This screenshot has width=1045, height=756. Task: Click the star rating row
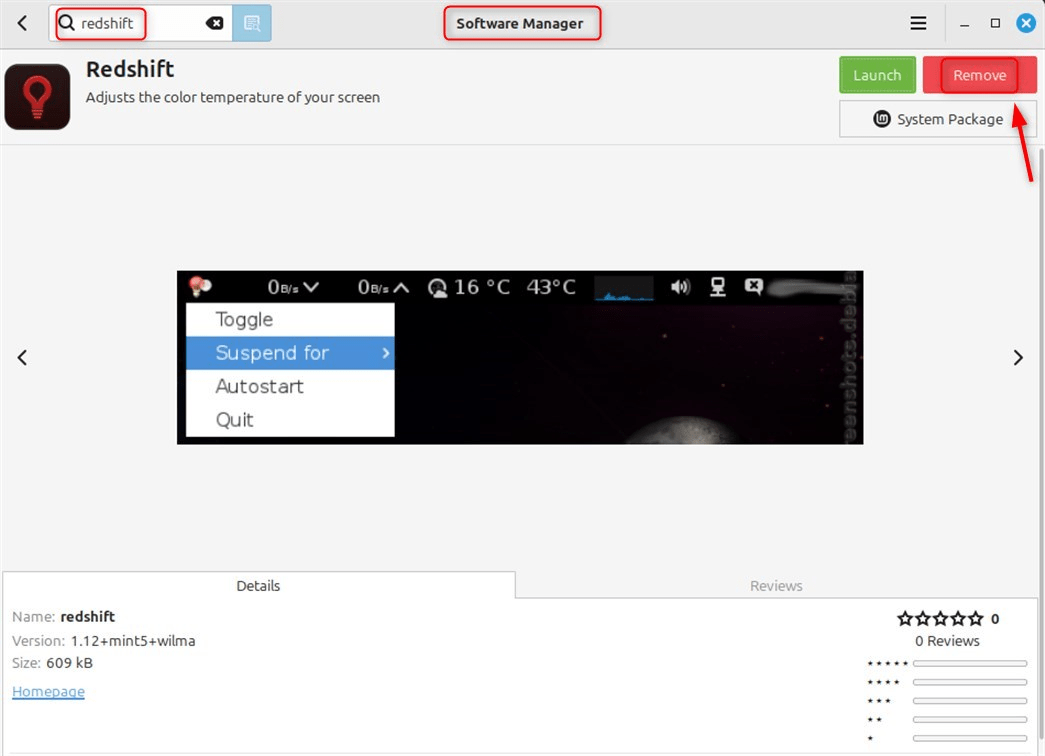coord(940,619)
